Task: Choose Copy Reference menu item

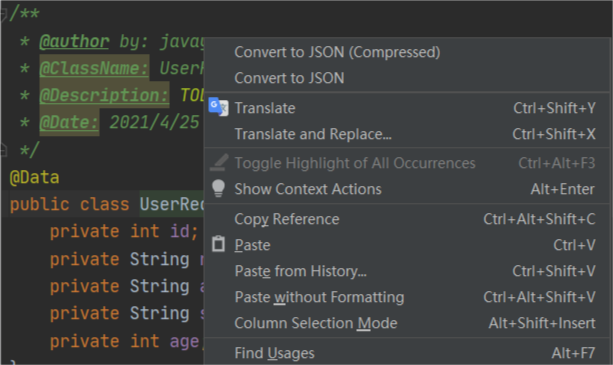Action: pos(407,219)
